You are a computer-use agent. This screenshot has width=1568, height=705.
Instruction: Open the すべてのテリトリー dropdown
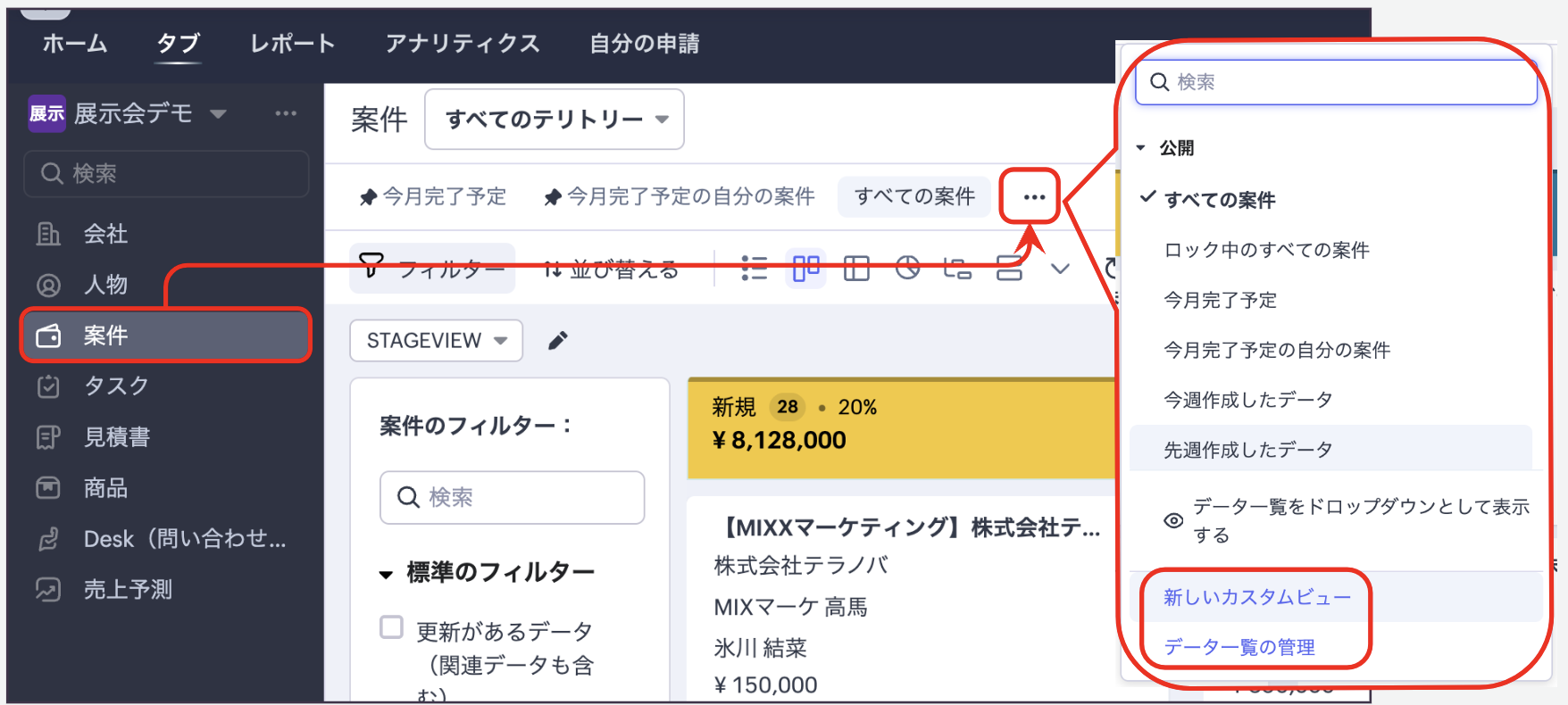tap(555, 119)
